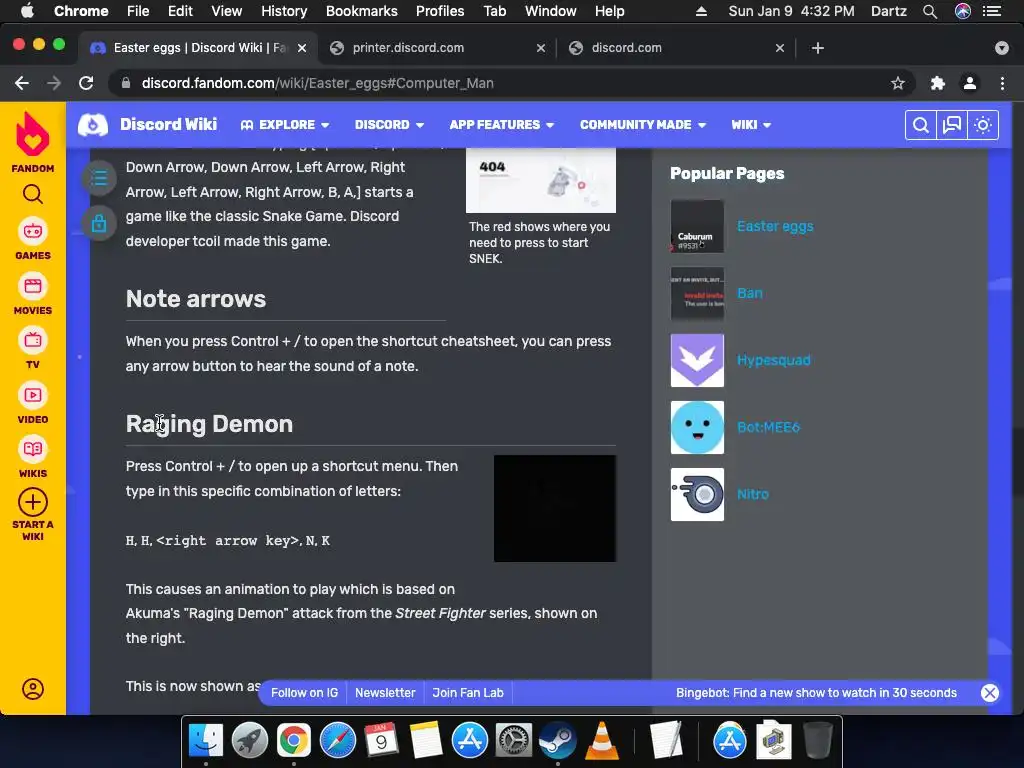Viewport: 1024px width, 768px height.
Task: Bookmark this page with star icon
Action: click(898, 83)
